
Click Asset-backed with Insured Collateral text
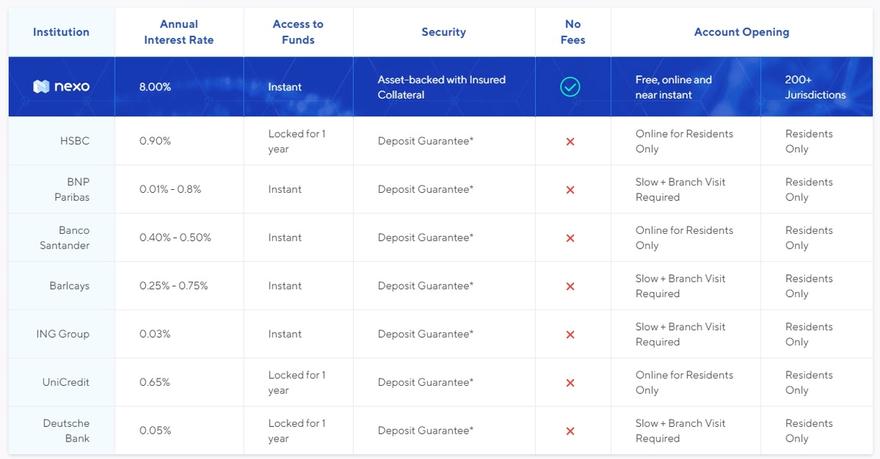click(x=441, y=87)
